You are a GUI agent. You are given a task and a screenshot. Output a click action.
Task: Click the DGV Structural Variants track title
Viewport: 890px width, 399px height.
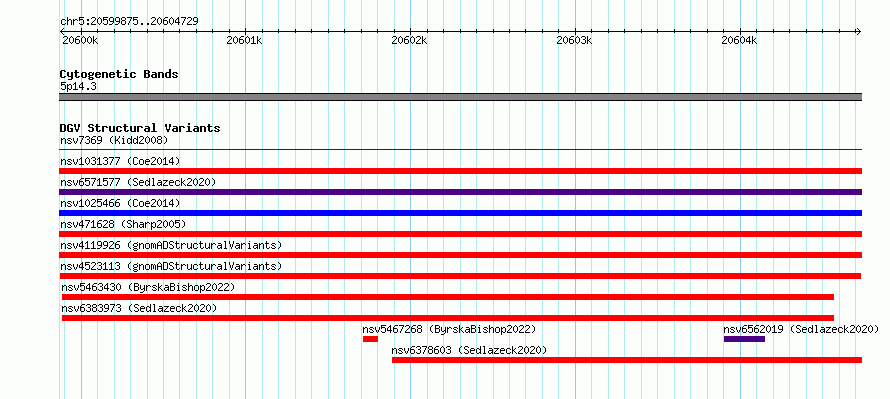pyautogui.click(x=140, y=128)
